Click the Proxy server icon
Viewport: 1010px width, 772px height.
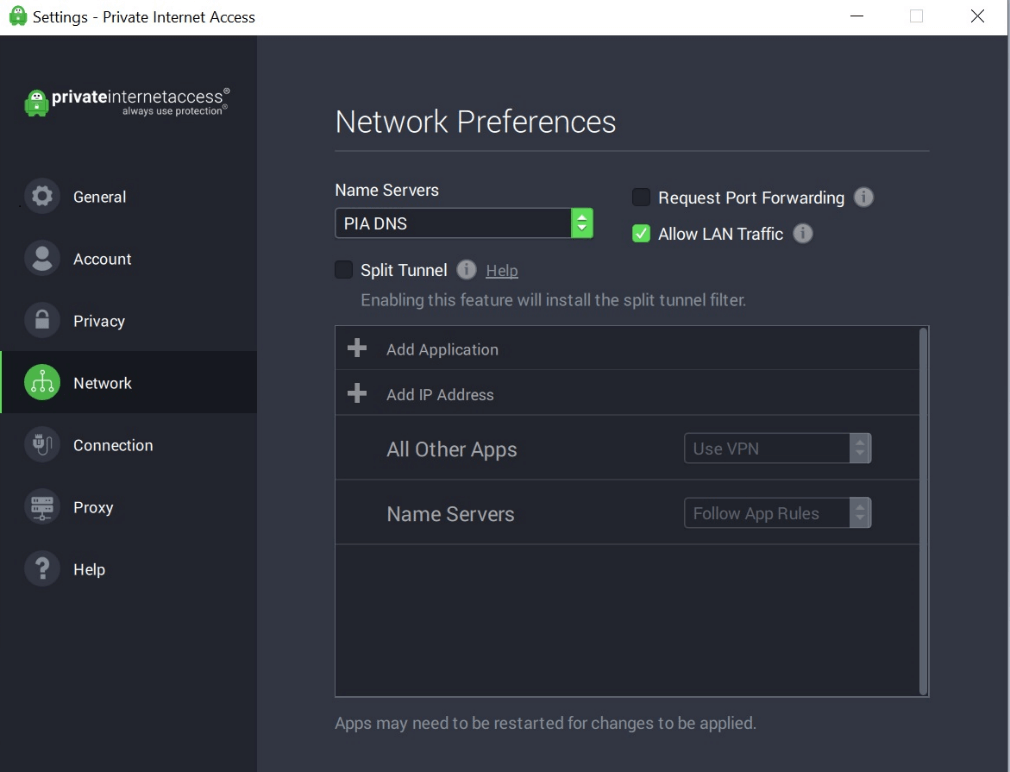coord(42,507)
